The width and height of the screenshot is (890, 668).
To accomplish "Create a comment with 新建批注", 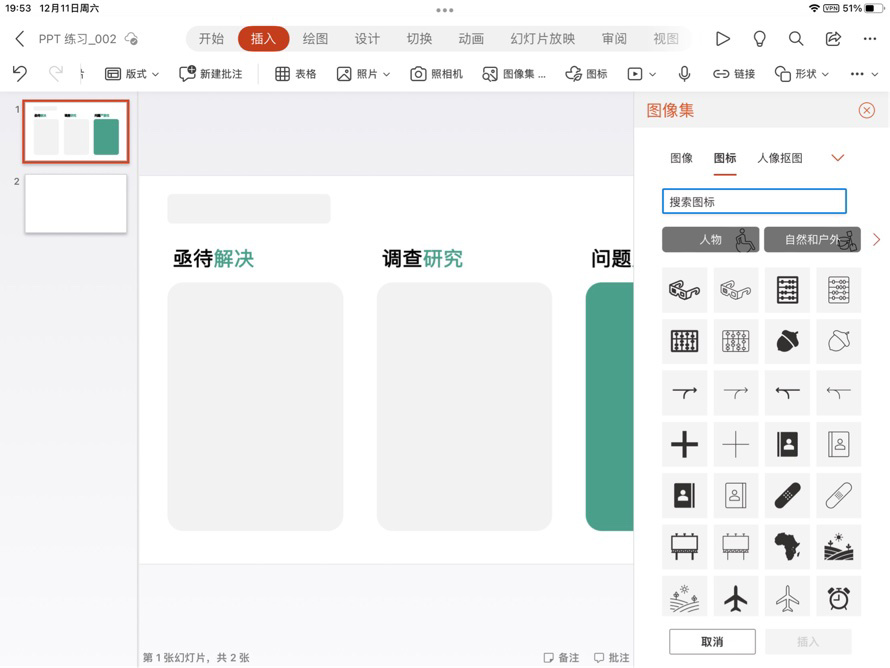I will coord(210,73).
